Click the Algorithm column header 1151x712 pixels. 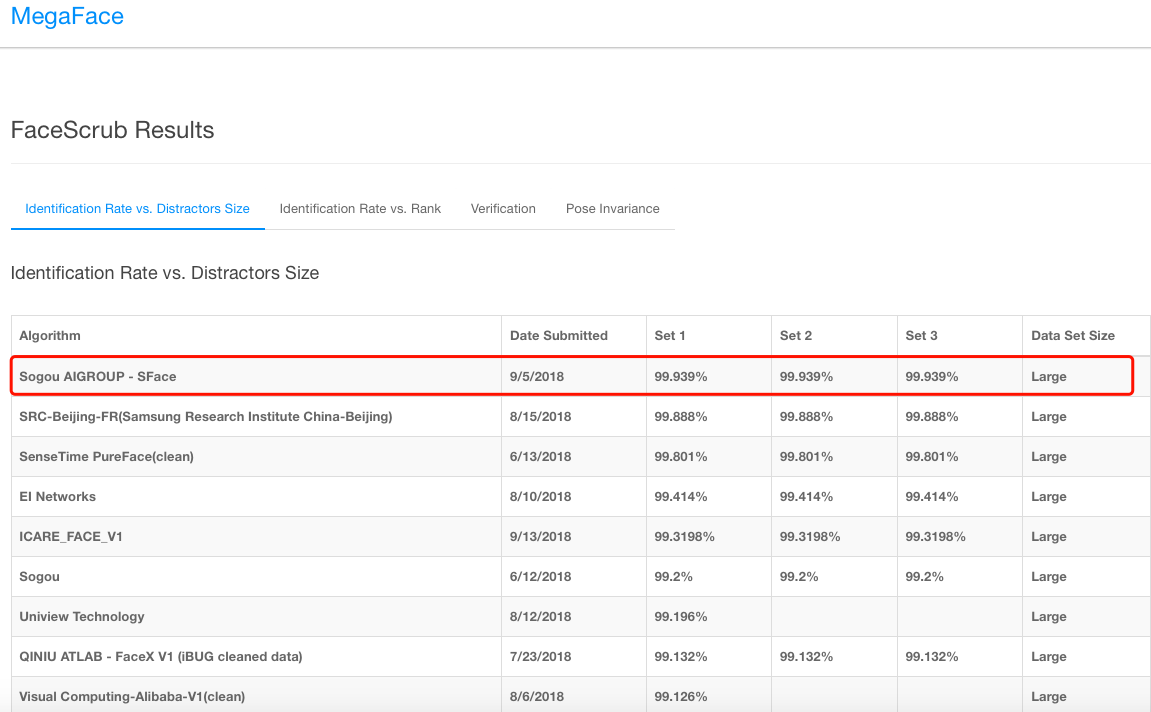50,336
